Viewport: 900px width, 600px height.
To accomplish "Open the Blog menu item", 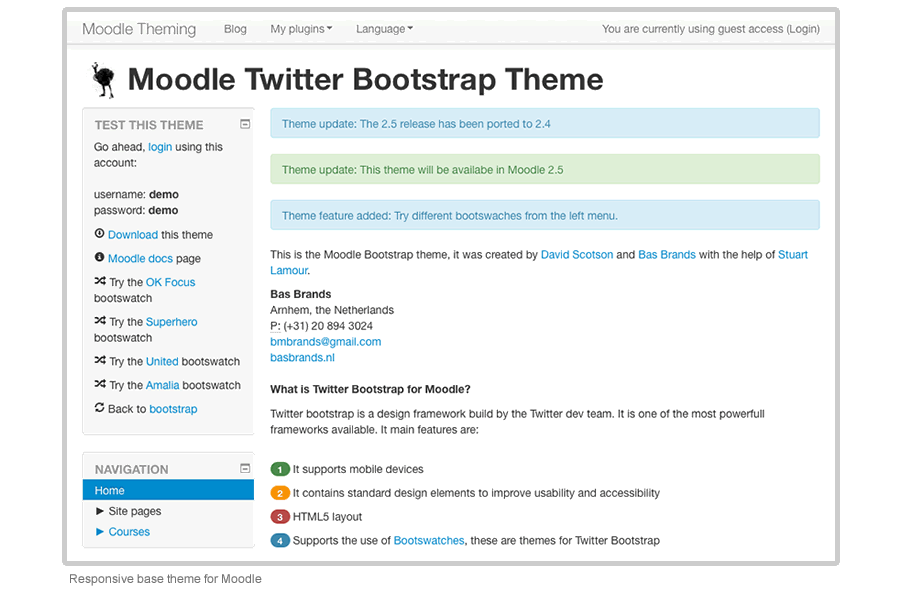I will [x=235, y=29].
